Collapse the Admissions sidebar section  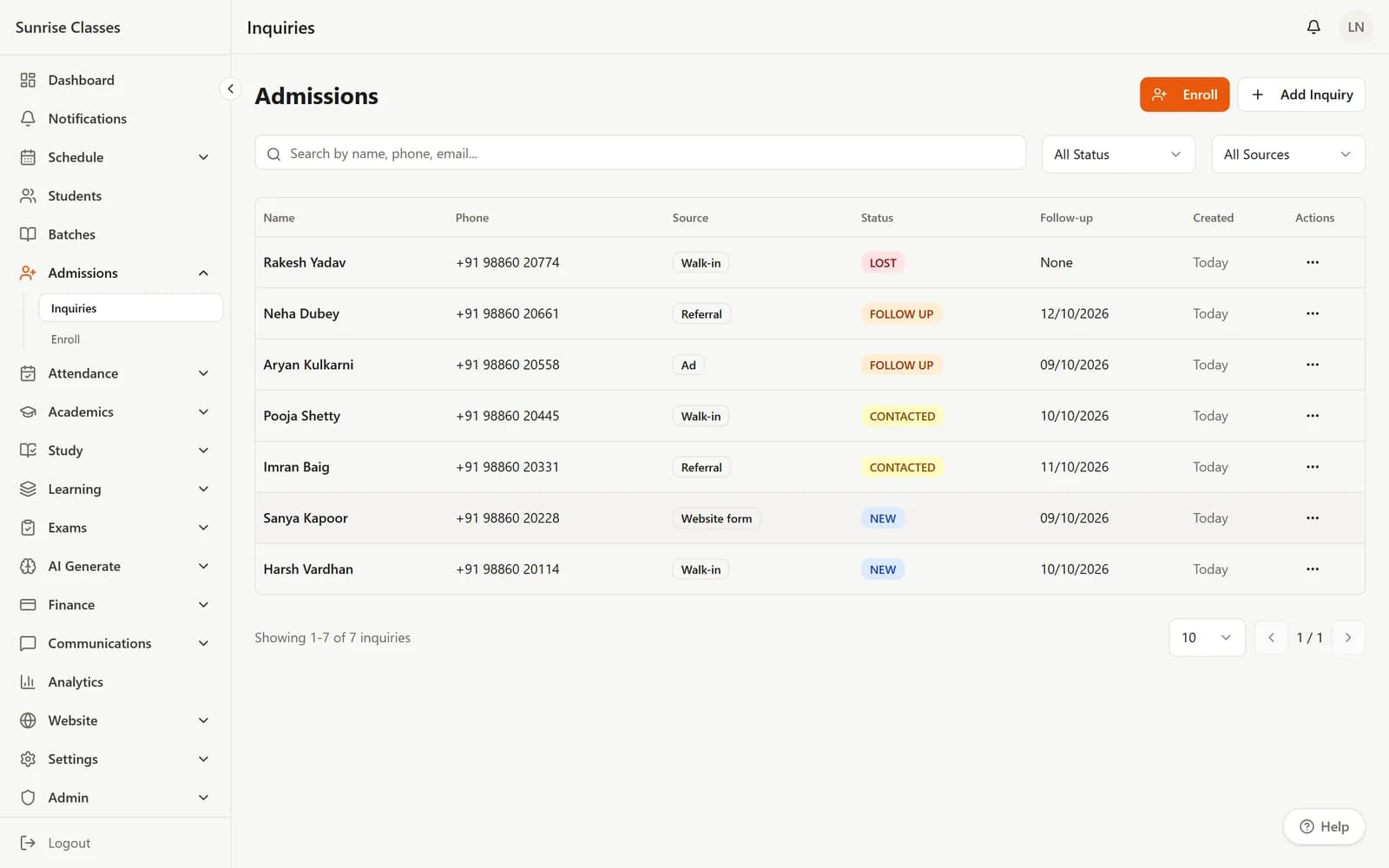(x=115, y=273)
